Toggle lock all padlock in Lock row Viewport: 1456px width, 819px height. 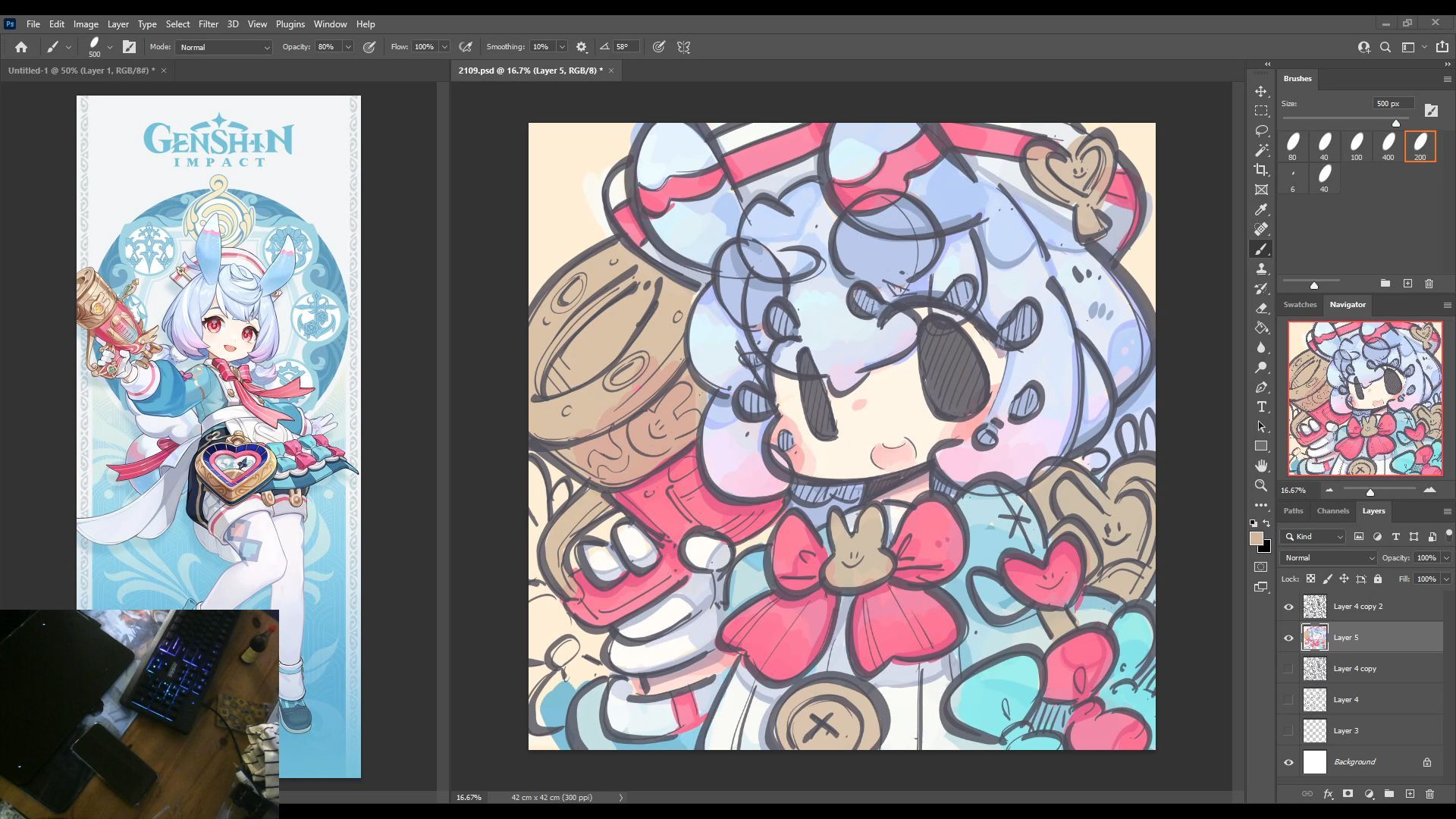[x=1378, y=579]
